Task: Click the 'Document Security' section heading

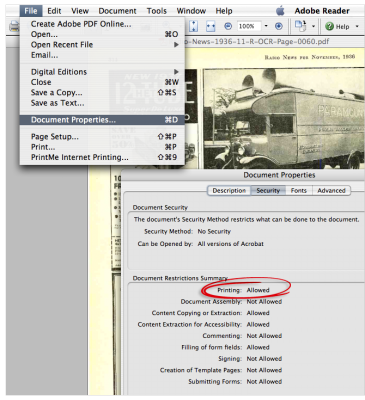Action: [160, 207]
